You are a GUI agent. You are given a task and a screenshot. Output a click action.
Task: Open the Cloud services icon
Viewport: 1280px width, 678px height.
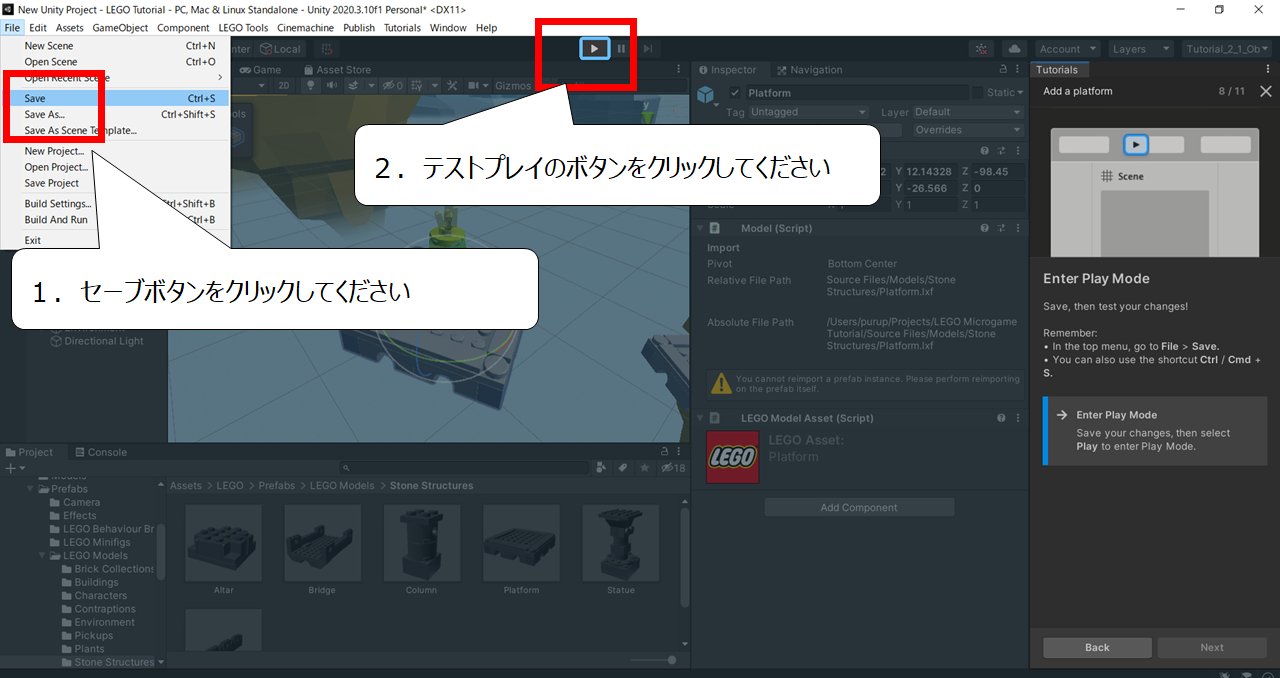(x=1013, y=48)
